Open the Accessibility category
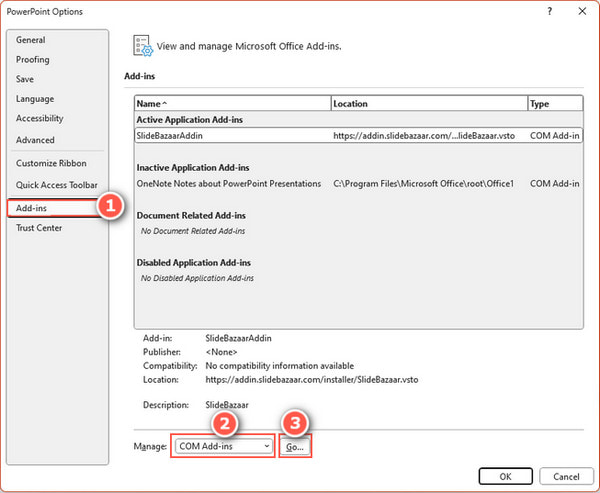The width and height of the screenshot is (600, 493). 39,118
